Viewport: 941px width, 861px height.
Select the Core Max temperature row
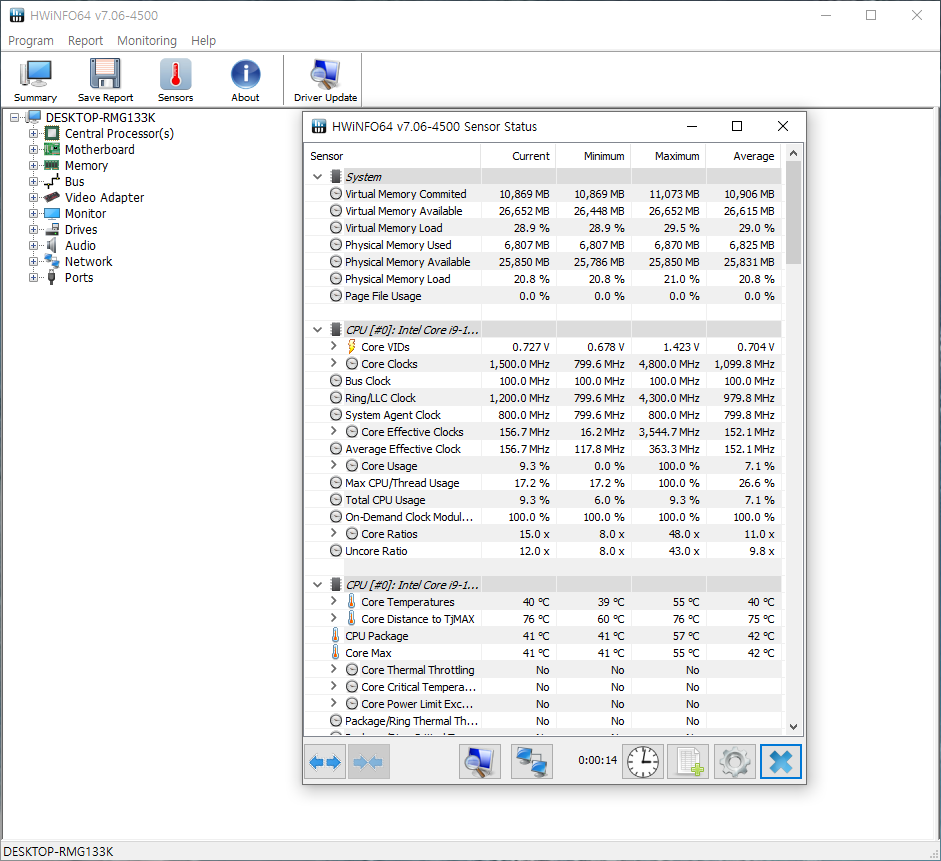[543, 653]
